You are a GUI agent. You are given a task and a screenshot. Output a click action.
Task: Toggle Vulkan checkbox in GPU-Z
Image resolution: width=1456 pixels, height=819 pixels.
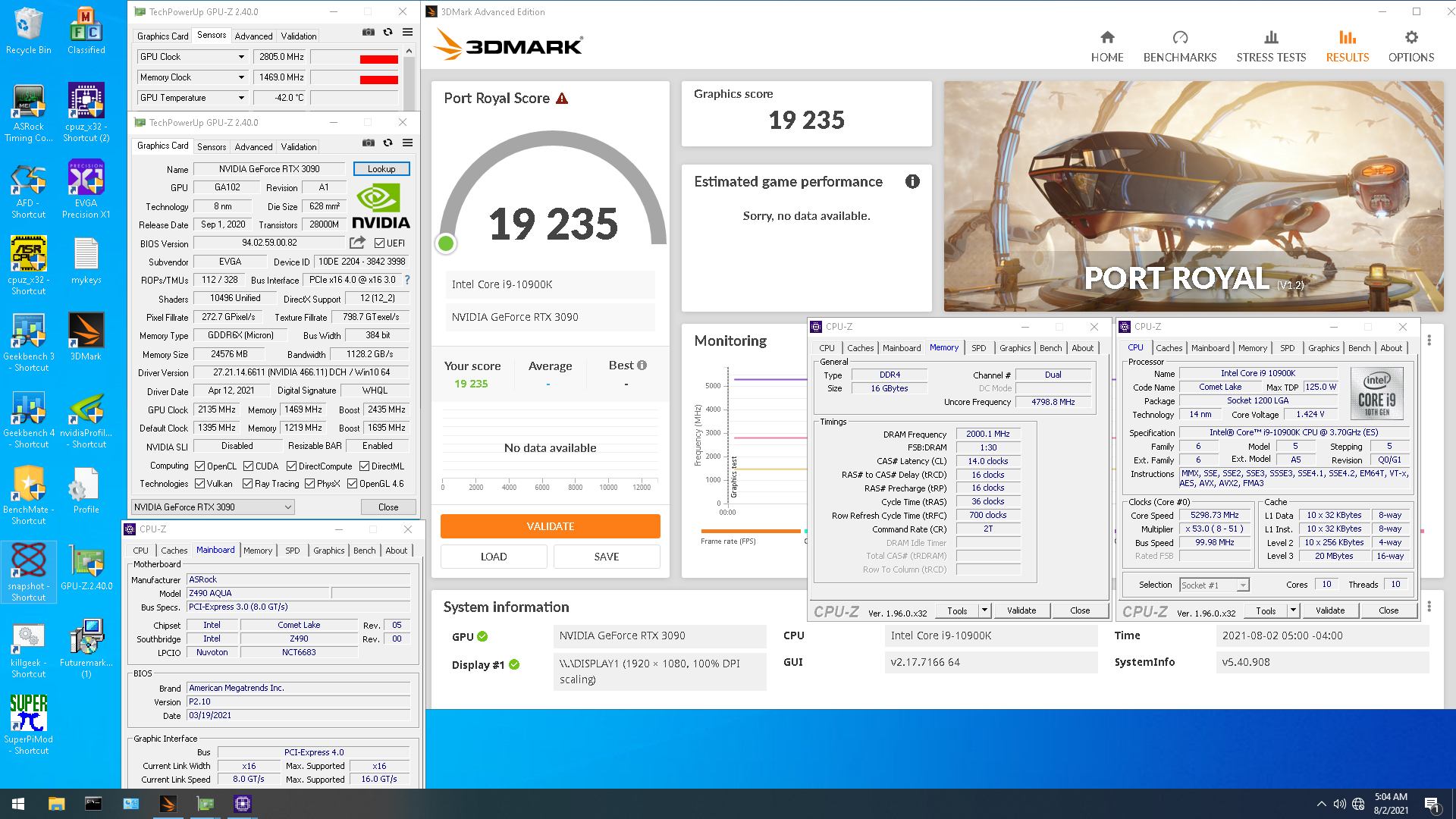pos(200,484)
